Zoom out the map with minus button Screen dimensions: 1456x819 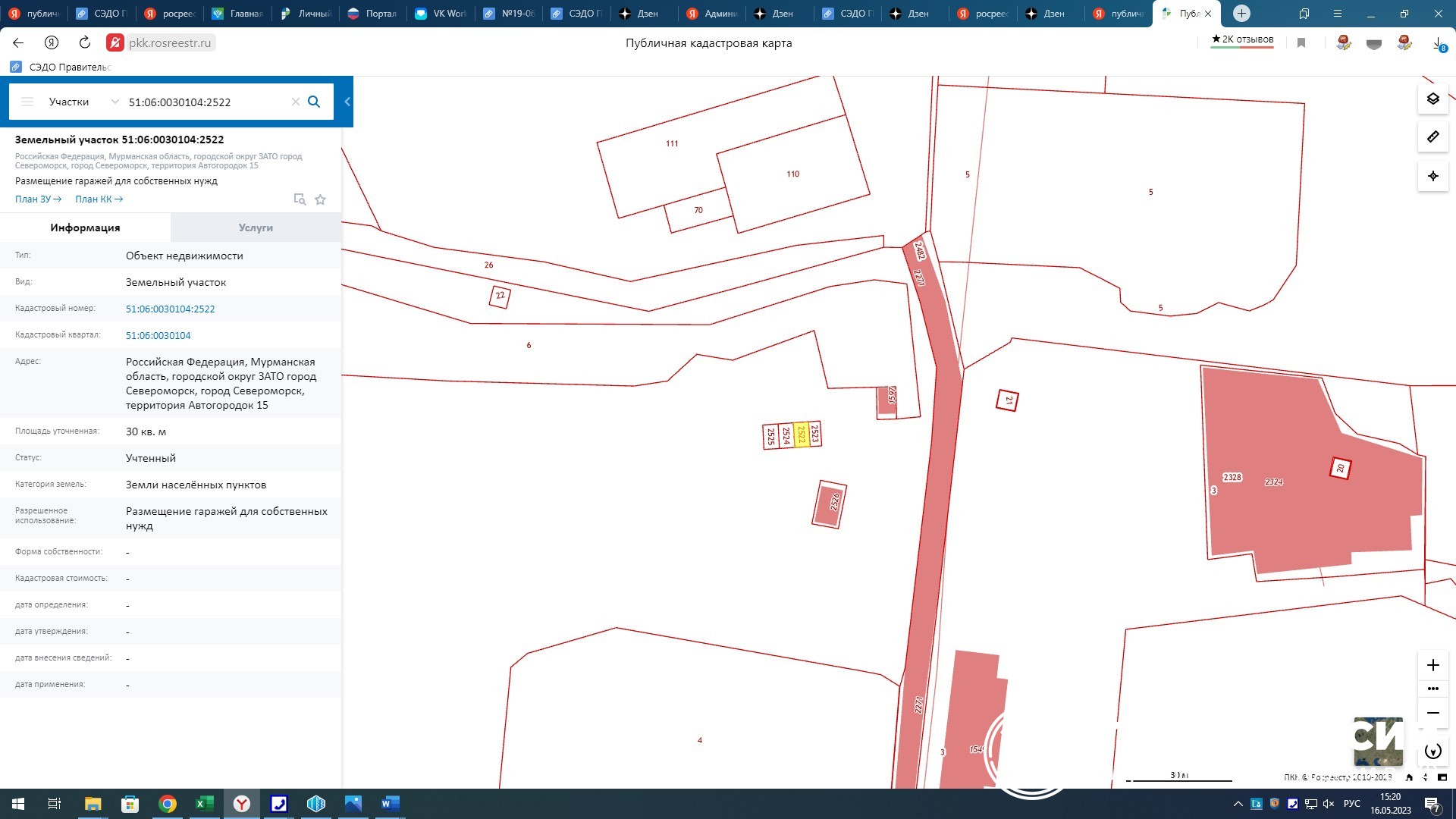pos(1432,713)
